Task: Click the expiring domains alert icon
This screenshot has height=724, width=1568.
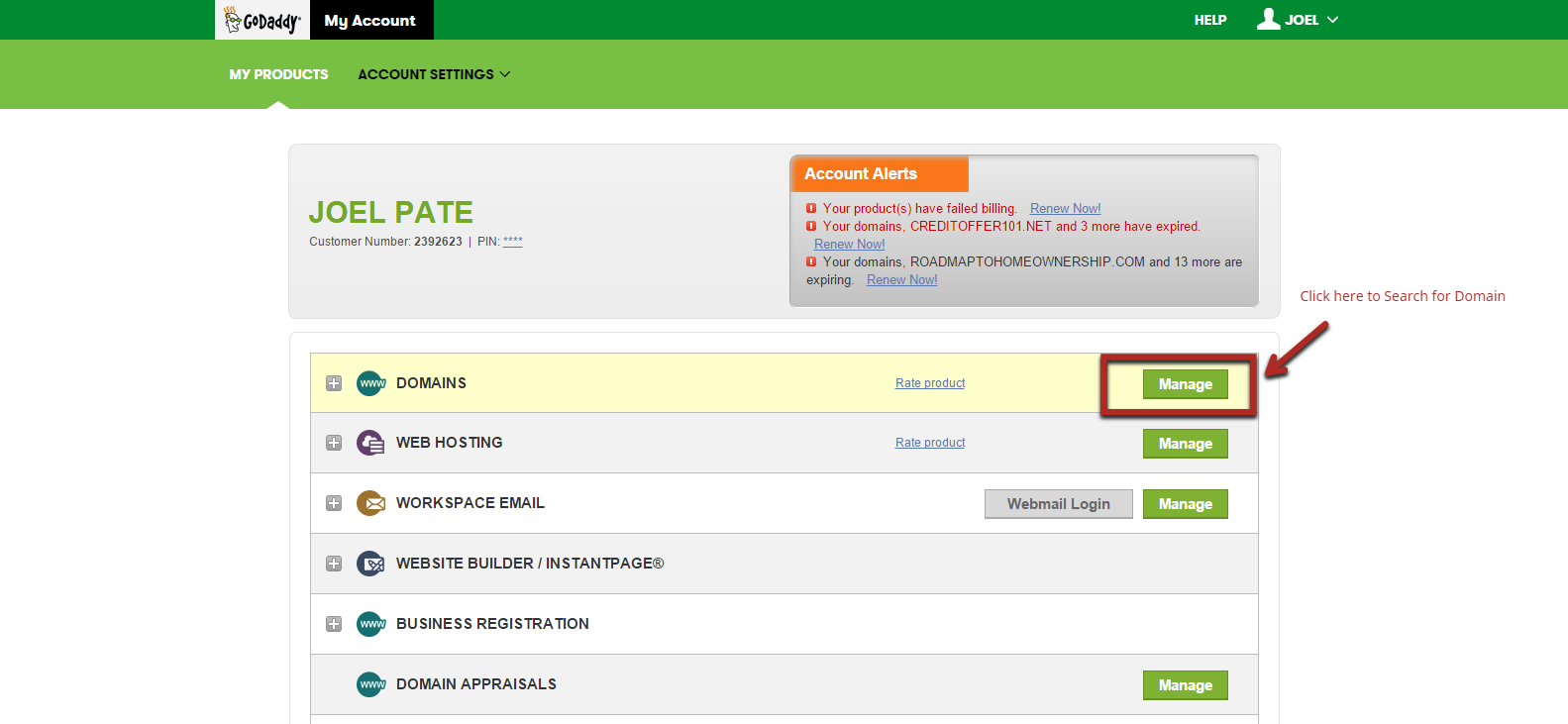Action: tap(811, 261)
